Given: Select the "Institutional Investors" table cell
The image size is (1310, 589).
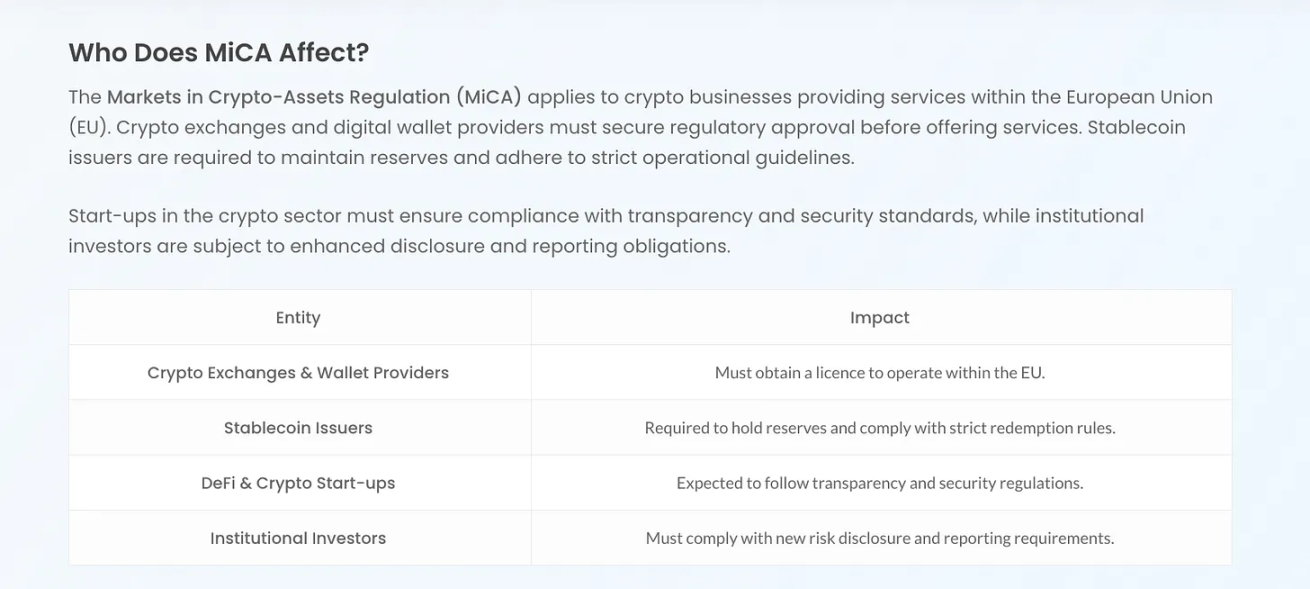Looking at the screenshot, I should click(x=298, y=538).
